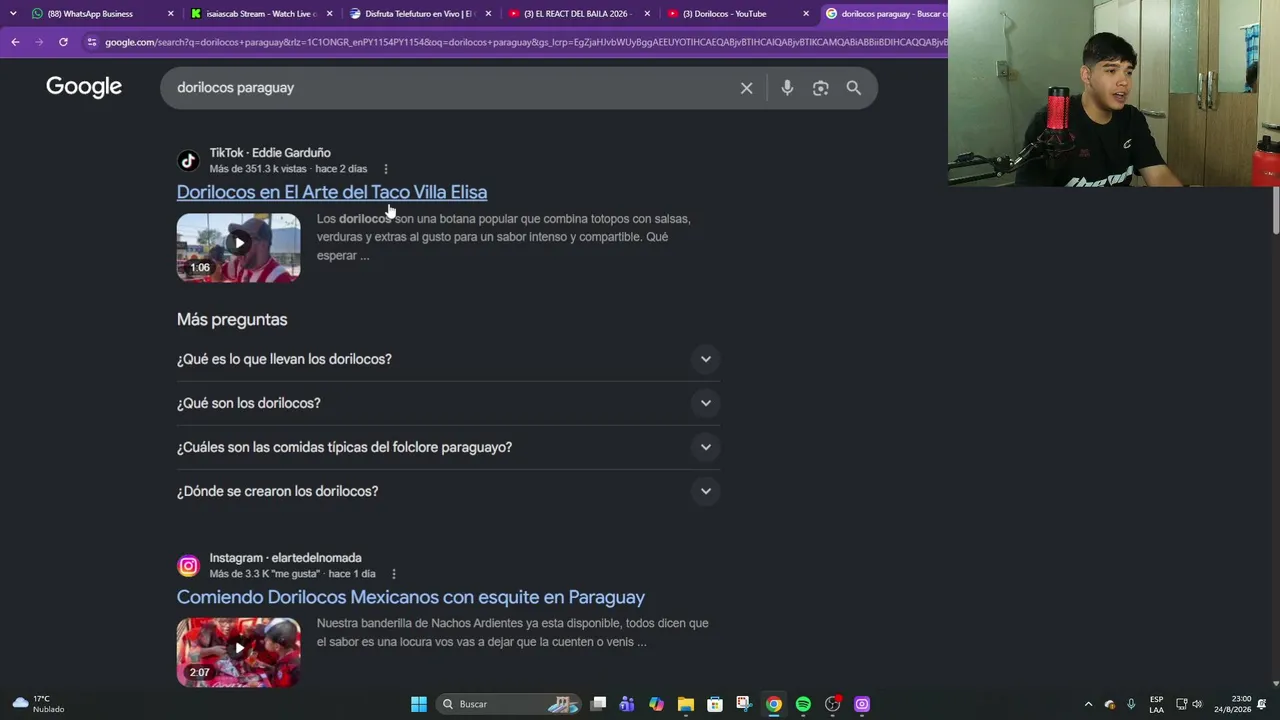The height and width of the screenshot is (720, 1280).
Task: Click the Instagram favicon of second result
Action: (188, 566)
